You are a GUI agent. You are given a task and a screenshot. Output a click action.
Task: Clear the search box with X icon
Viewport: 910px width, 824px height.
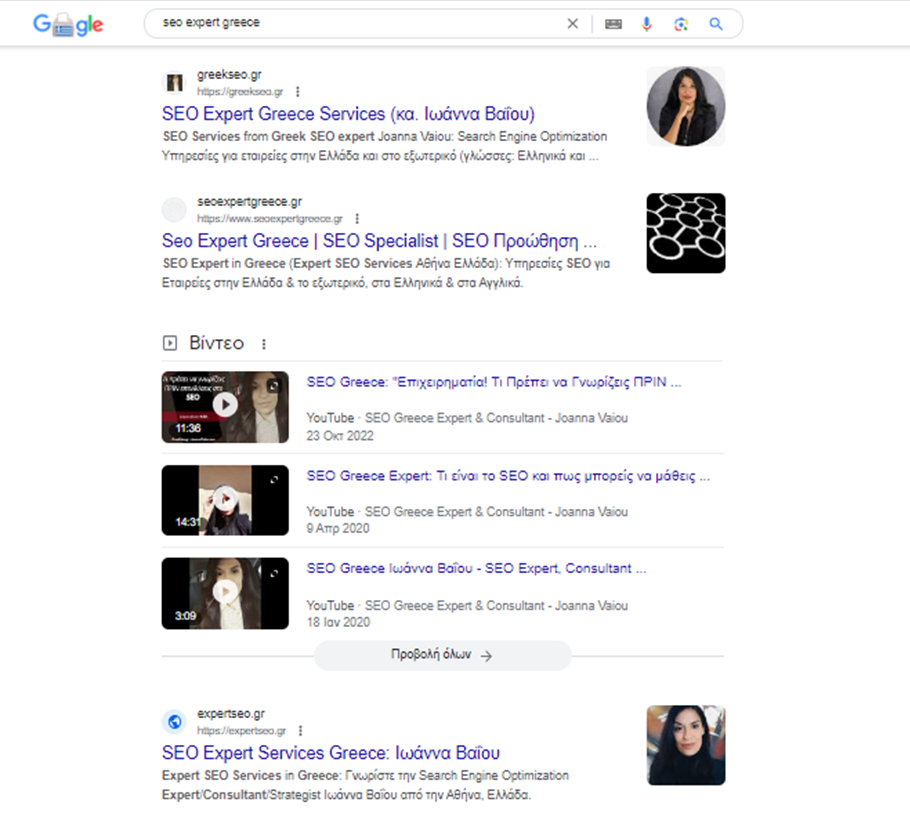(573, 24)
